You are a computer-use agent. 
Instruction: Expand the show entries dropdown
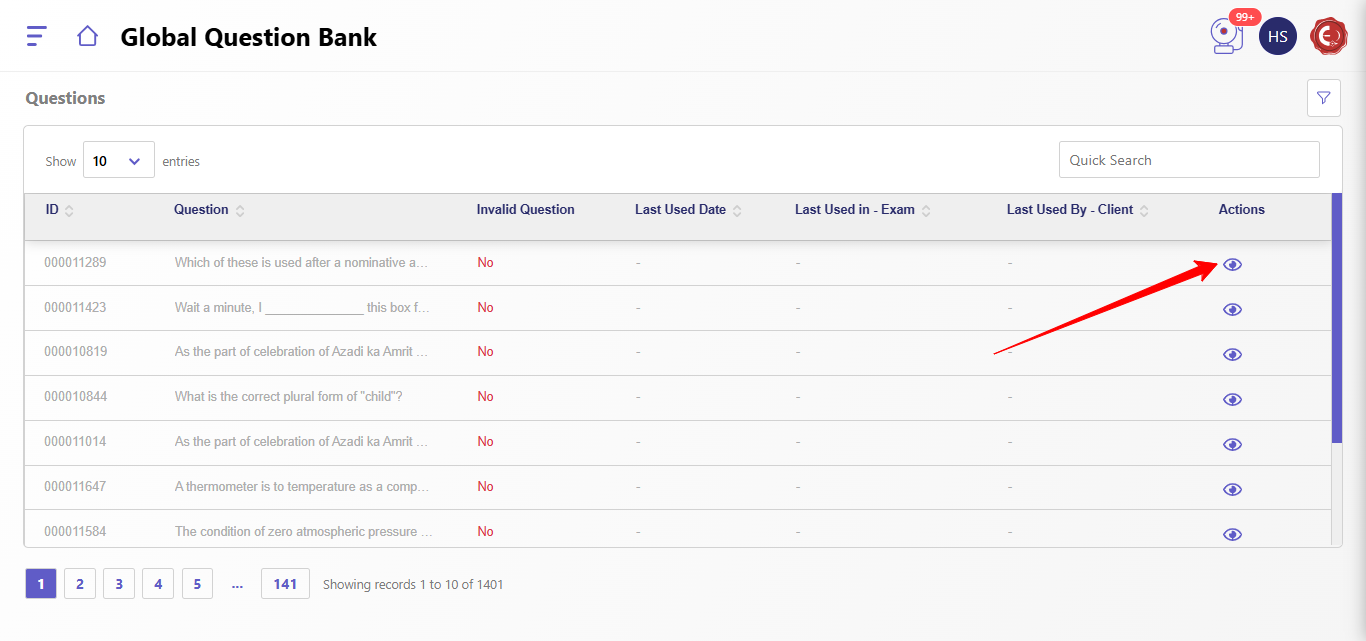(118, 160)
